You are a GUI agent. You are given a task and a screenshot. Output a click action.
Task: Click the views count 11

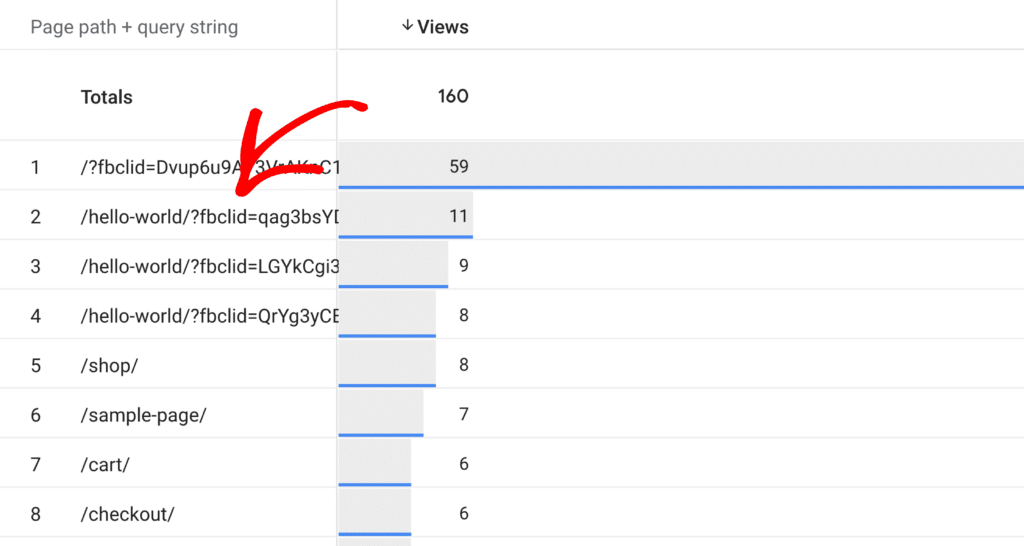pos(459,216)
